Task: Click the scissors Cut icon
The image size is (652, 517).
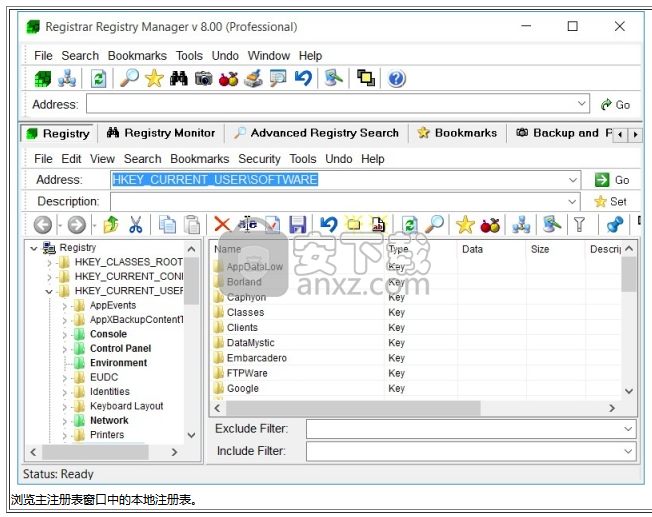Action: tap(135, 225)
